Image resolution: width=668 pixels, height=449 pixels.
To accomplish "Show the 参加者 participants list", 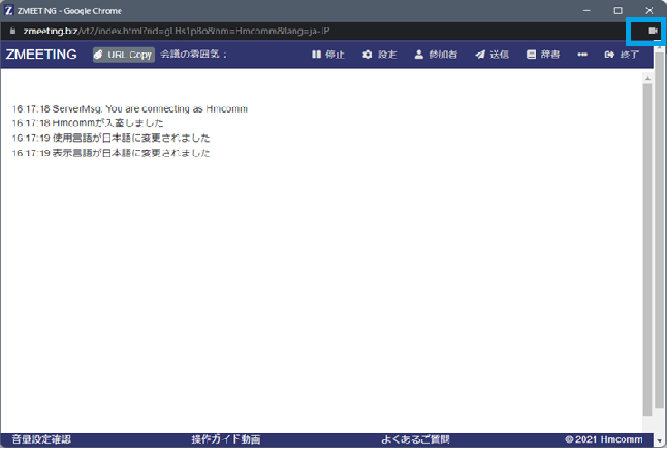I will point(436,55).
